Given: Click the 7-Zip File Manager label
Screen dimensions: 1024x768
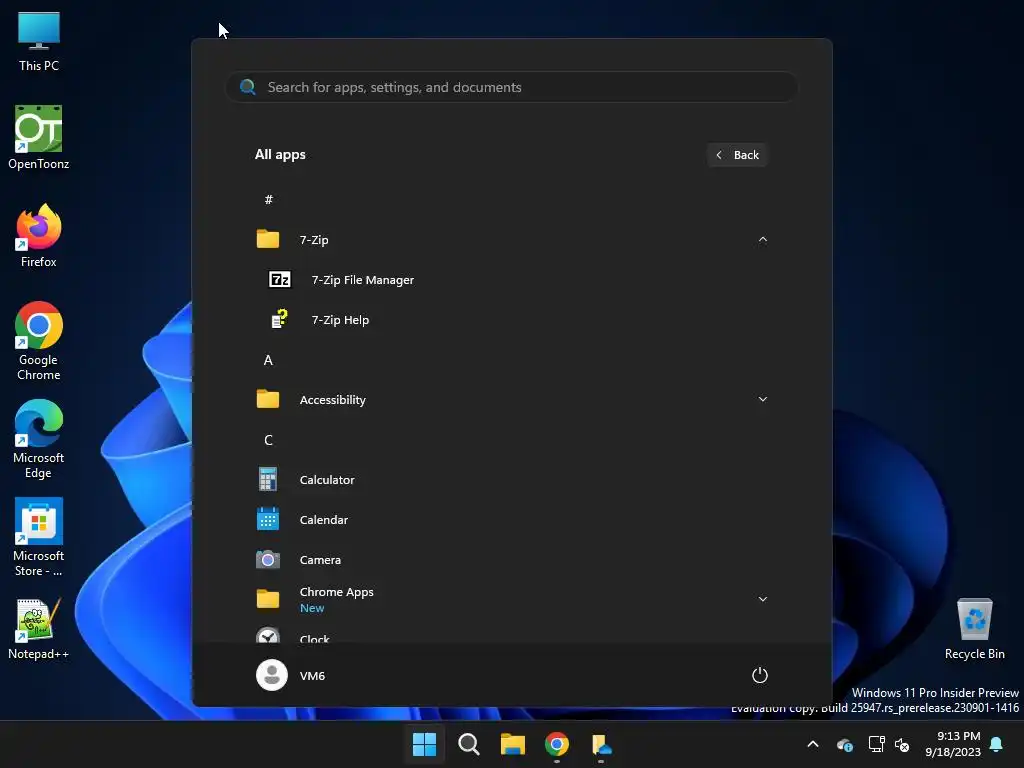Looking at the screenshot, I should coord(362,280).
